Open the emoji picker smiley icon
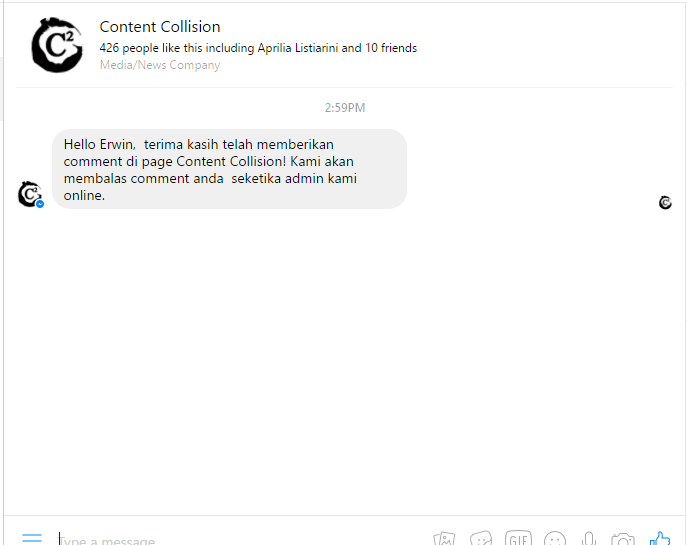Image resolution: width=687 pixels, height=545 pixels. pyautogui.click(x=555, y=539)
